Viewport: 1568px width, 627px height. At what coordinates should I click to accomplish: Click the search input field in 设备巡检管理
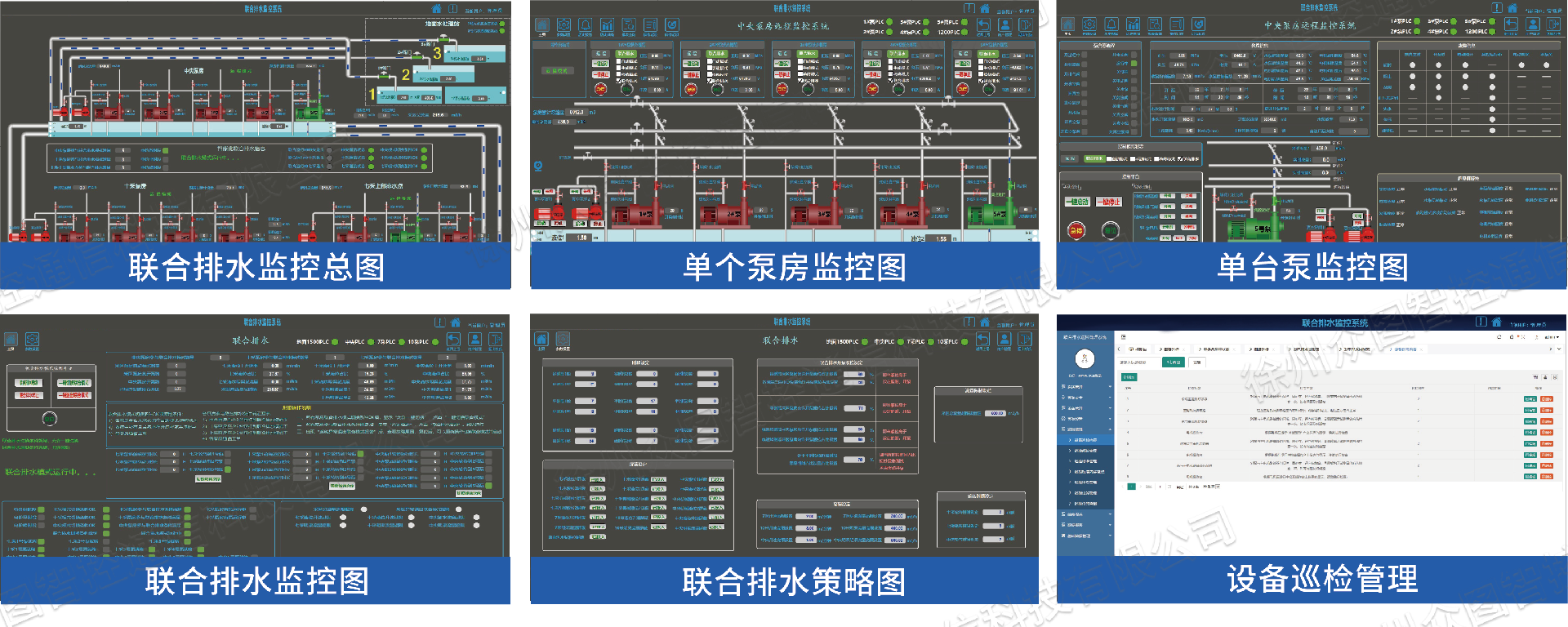pyautogui.click(x=1138, y=362)
